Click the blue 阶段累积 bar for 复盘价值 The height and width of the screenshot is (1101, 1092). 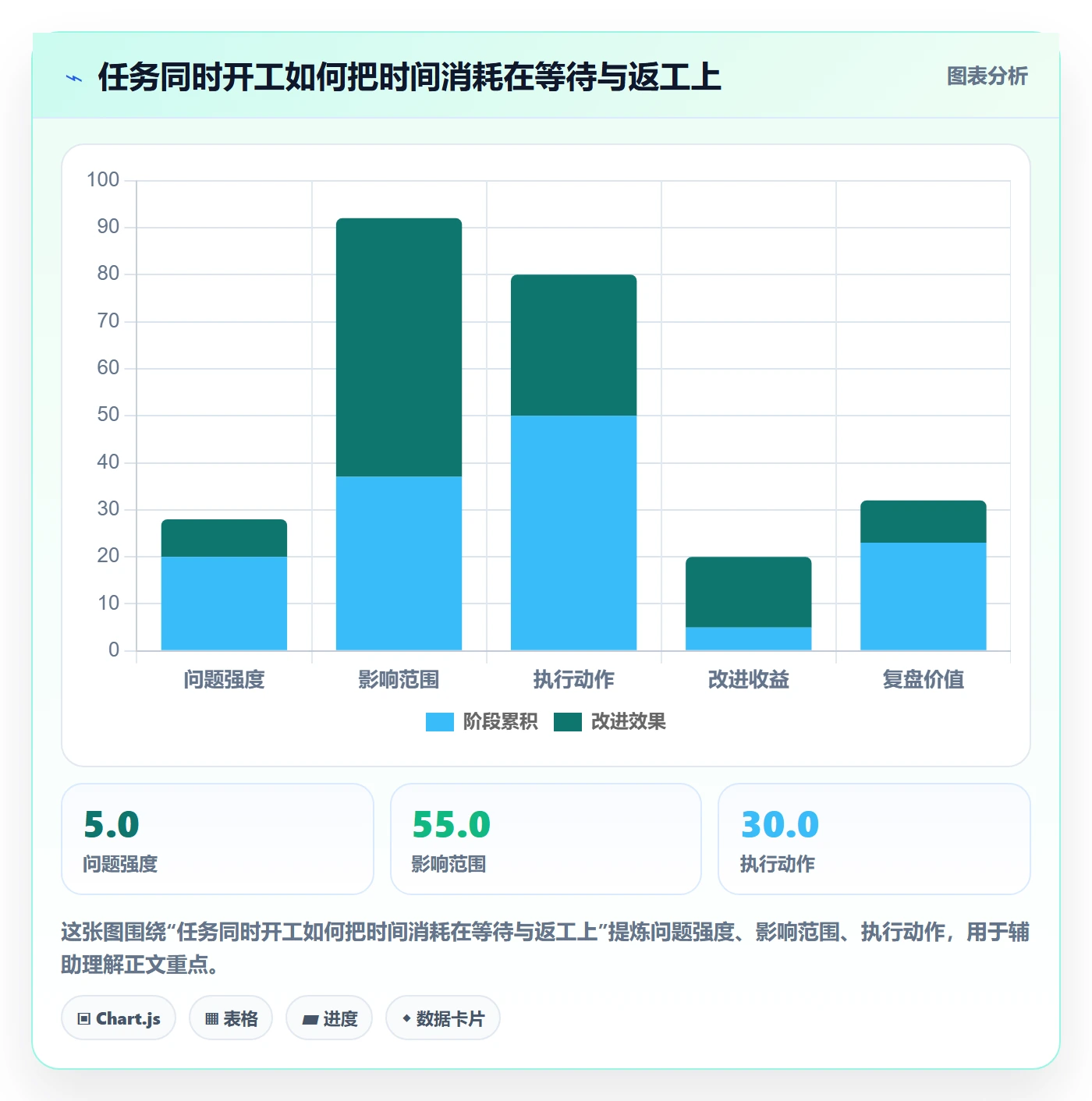click(923, 597)
